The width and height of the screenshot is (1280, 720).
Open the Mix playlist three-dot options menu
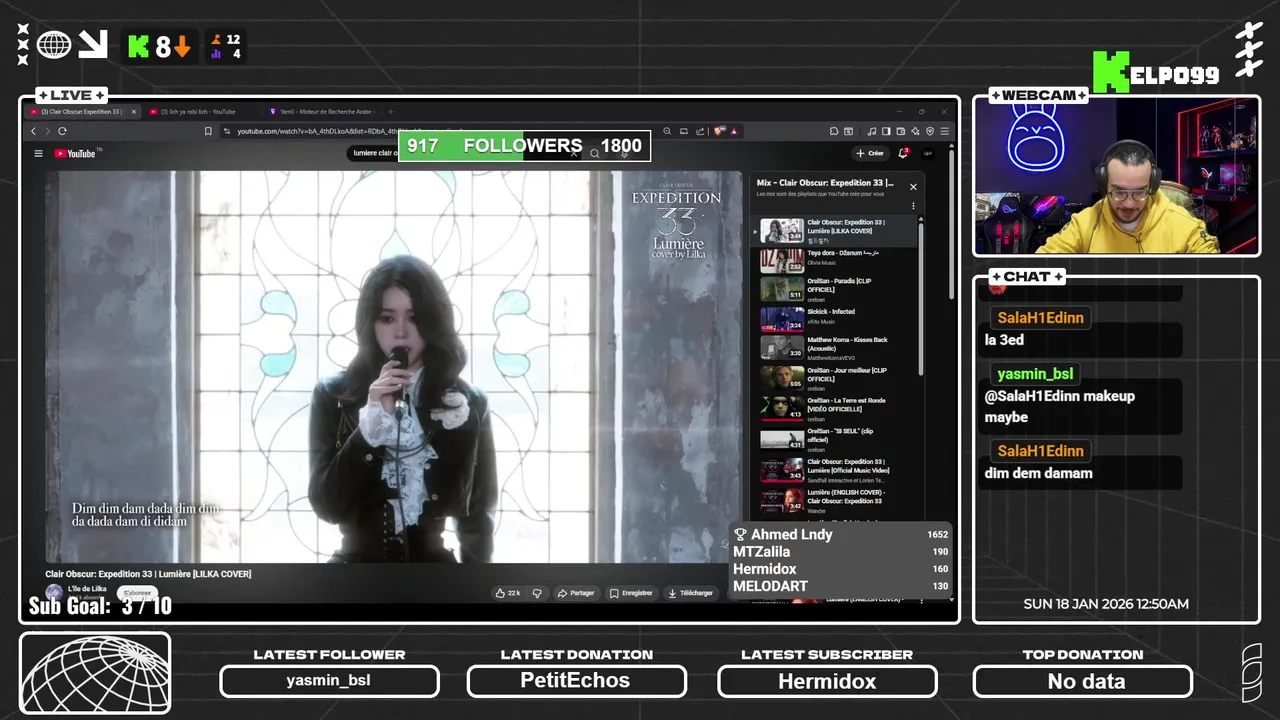913,206
